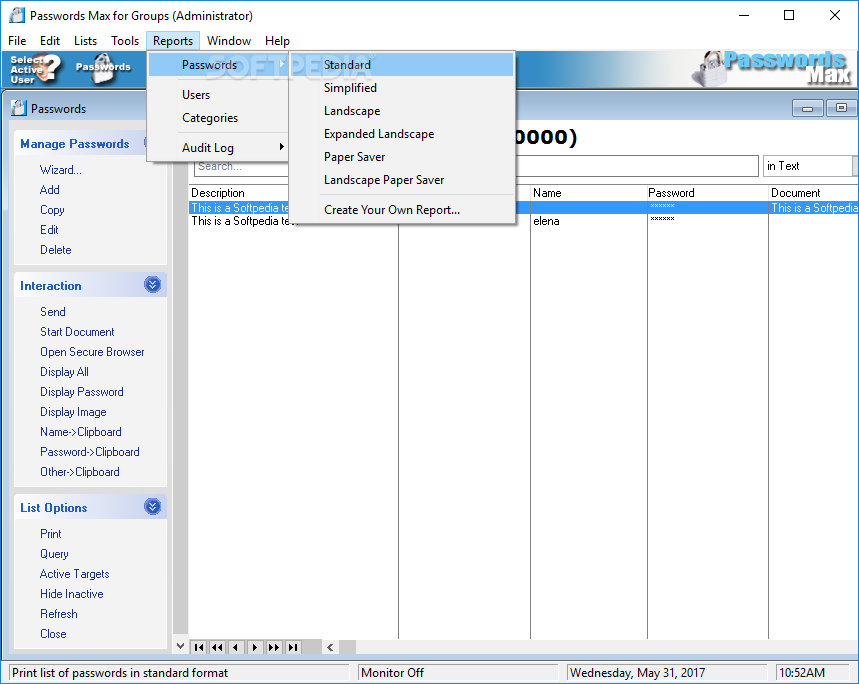Select Standard password report
Viewport: 859px width, 684px height.
click(x=402, y=65)
